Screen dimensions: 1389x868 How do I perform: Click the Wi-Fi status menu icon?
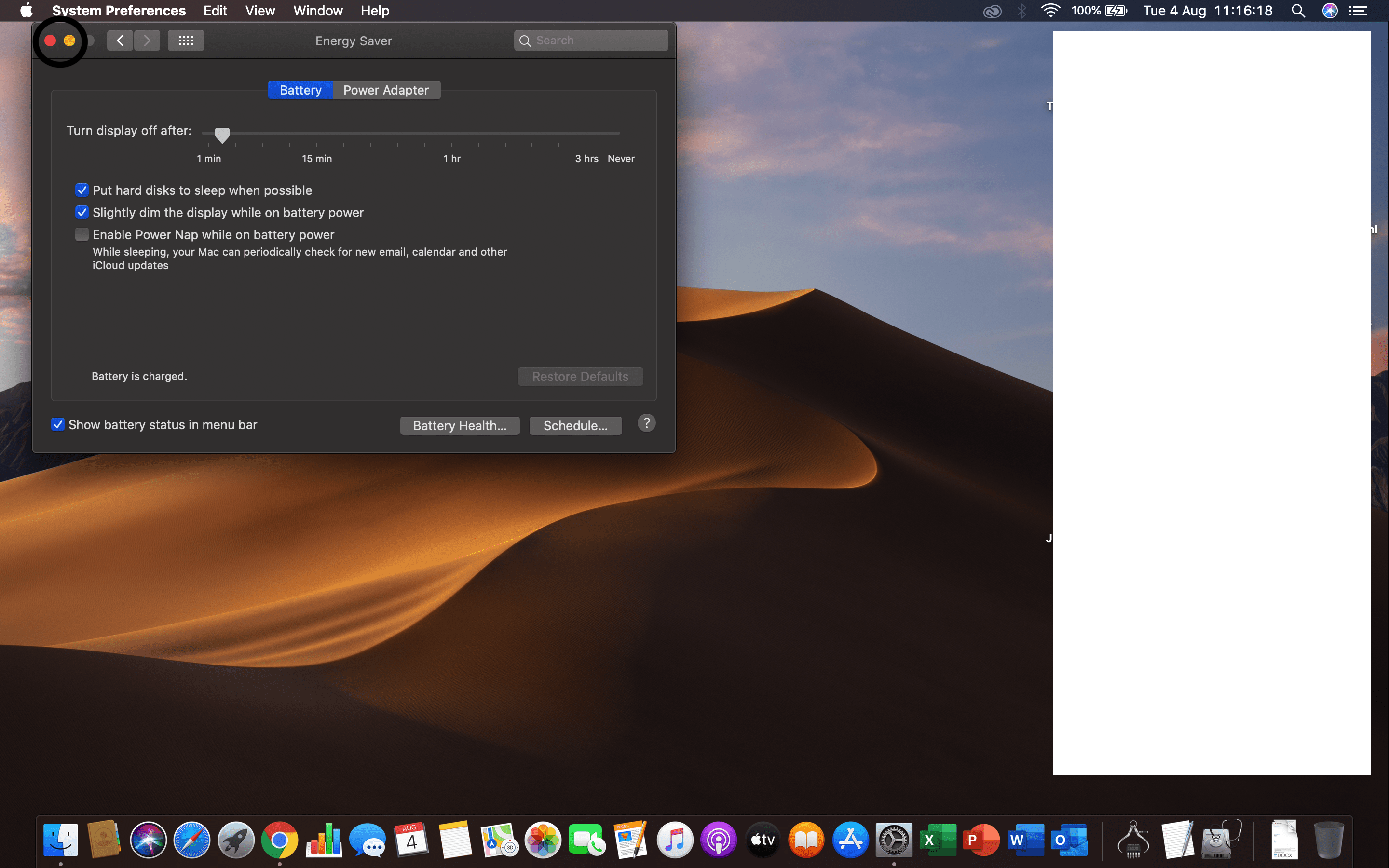pos(1050,11)
